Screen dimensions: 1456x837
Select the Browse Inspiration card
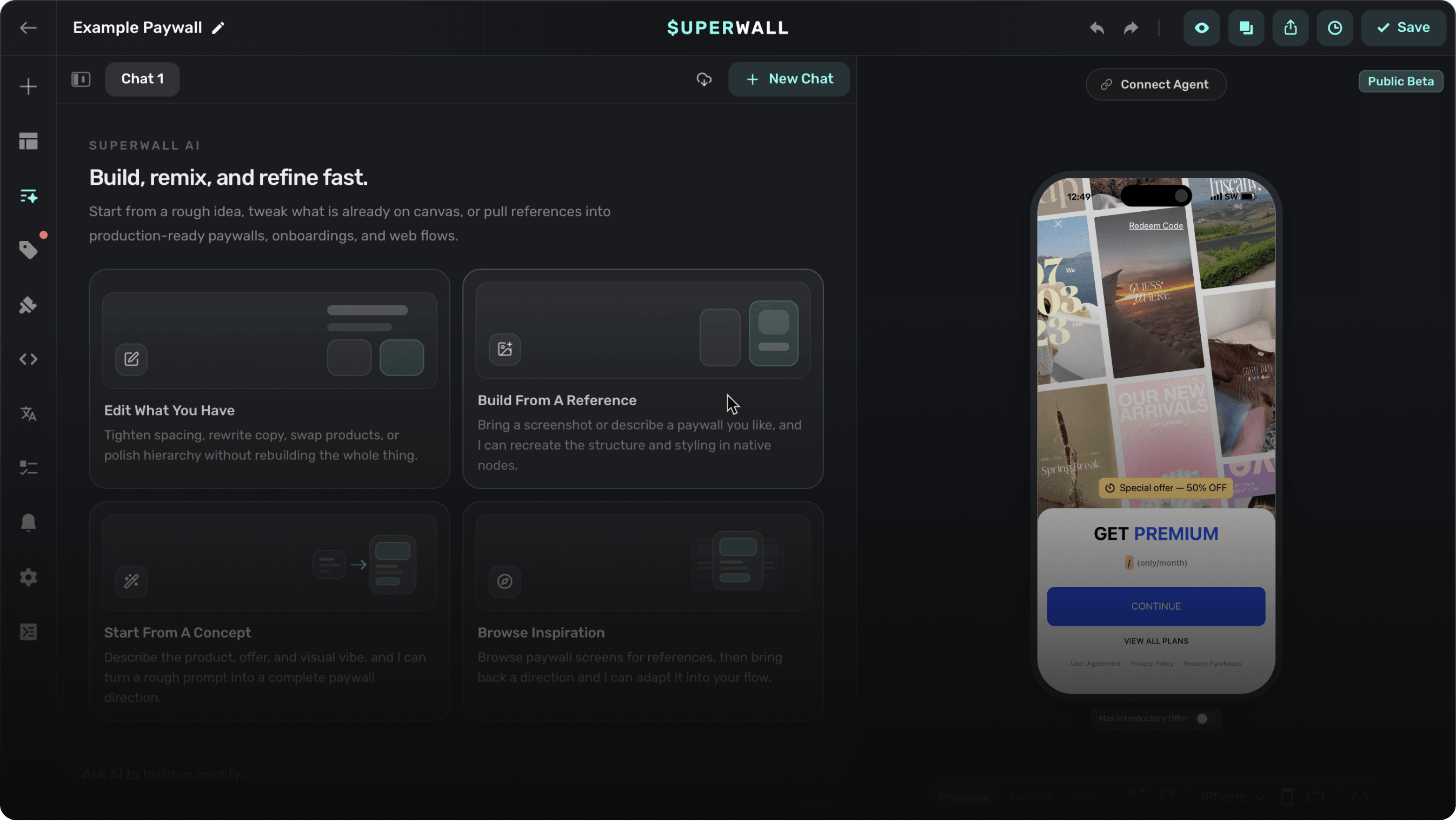642,611
